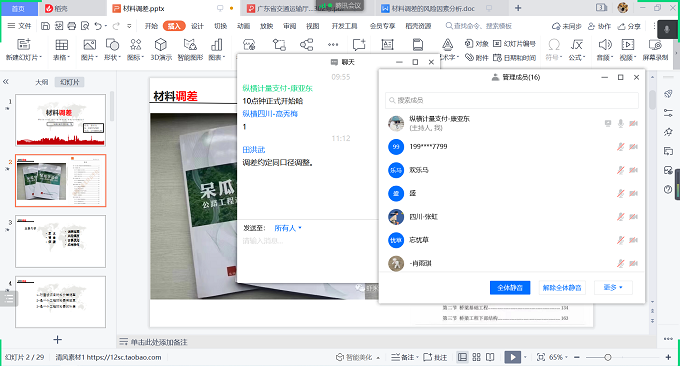
Task: Insert an 附件 attachment
Action: [x=477, y=57]
